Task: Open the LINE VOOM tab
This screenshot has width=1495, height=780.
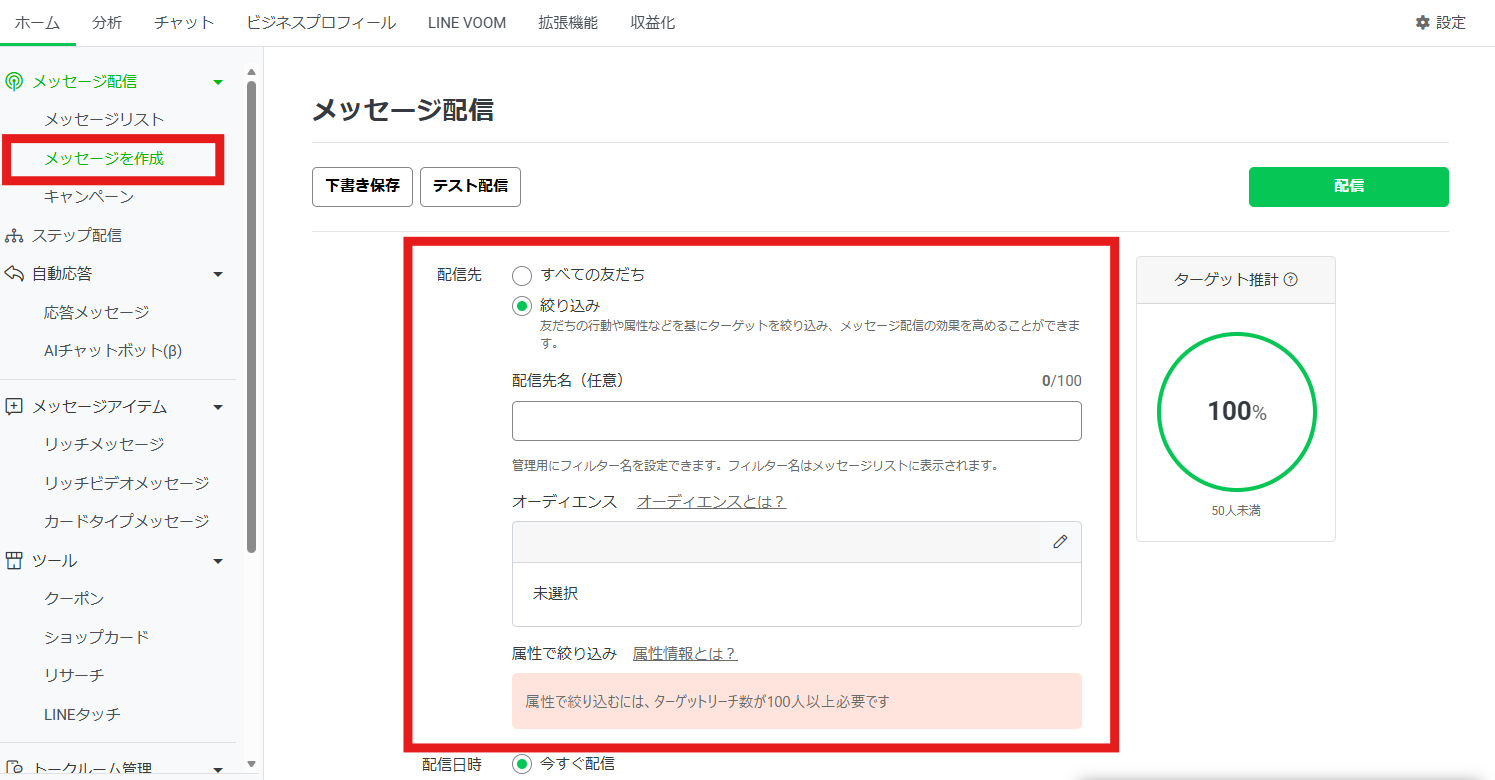Action: coord(466,23)
